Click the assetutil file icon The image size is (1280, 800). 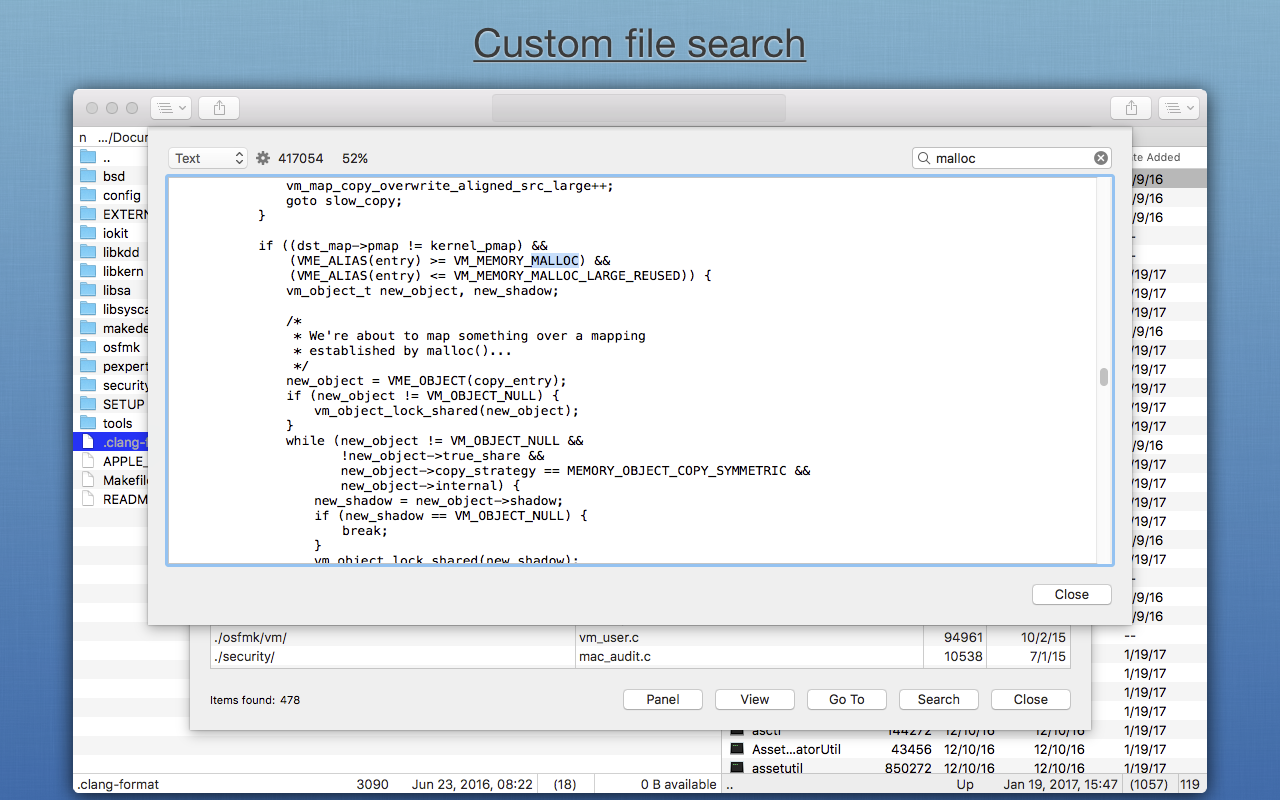click(x=737, y=768)
